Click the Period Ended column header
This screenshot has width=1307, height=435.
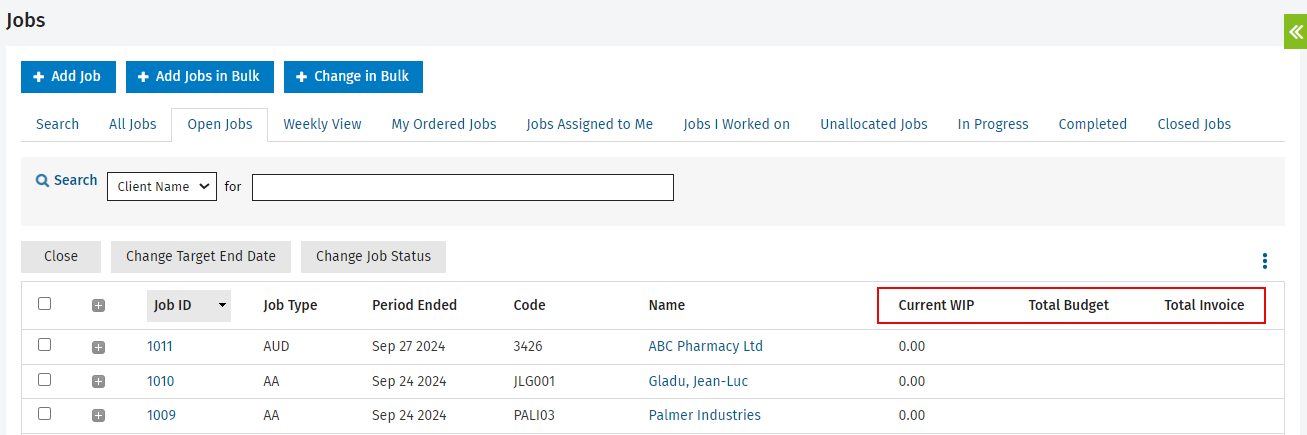click(414, 305)
